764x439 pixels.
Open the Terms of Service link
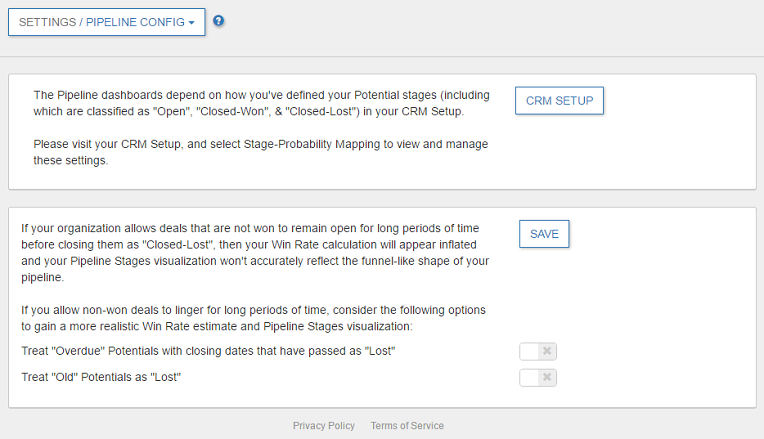(x=407, y=426)
